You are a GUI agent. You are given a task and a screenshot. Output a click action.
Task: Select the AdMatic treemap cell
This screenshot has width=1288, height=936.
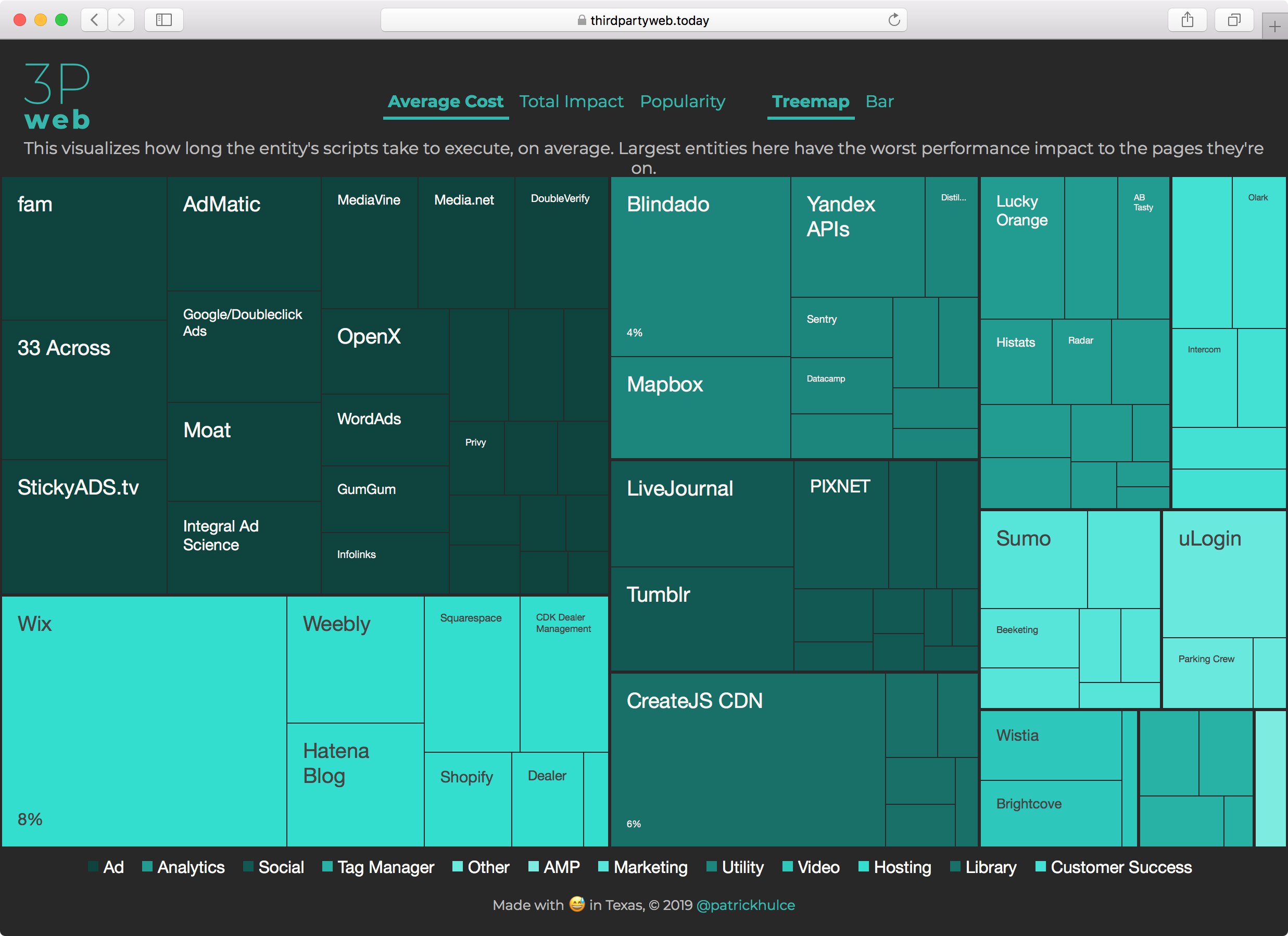[x=244, y=233]
